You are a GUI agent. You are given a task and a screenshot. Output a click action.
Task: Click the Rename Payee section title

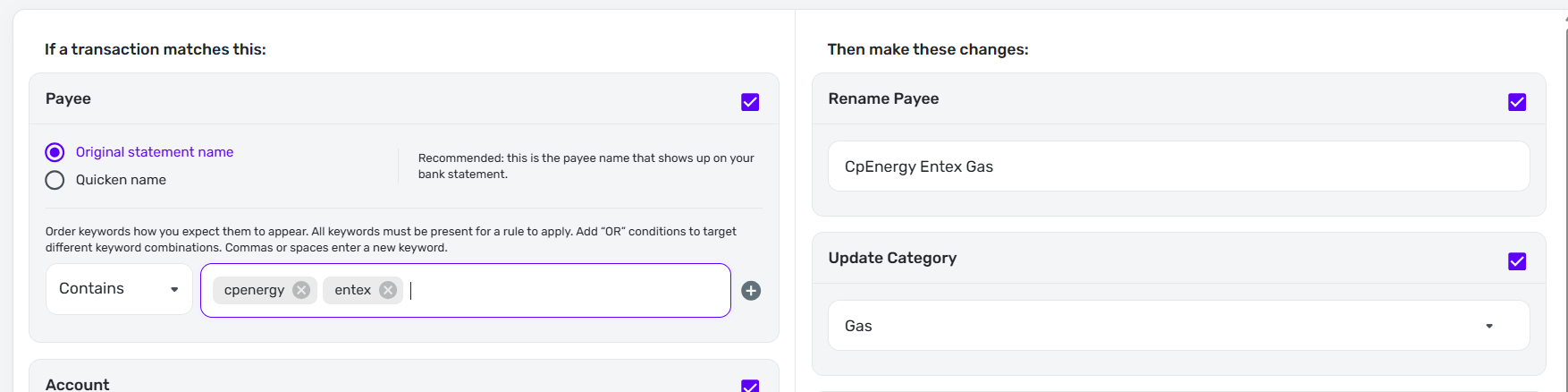point(883,98)
